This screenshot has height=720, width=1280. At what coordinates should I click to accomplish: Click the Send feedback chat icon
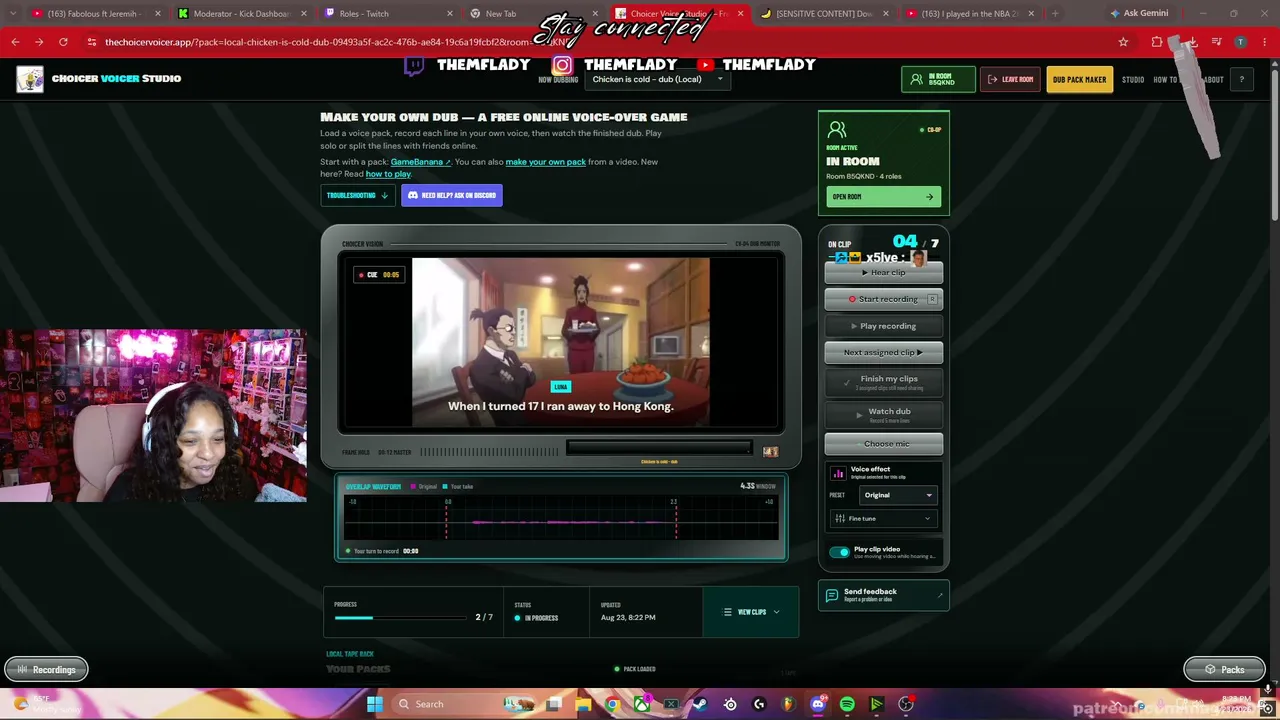[831, 595]
